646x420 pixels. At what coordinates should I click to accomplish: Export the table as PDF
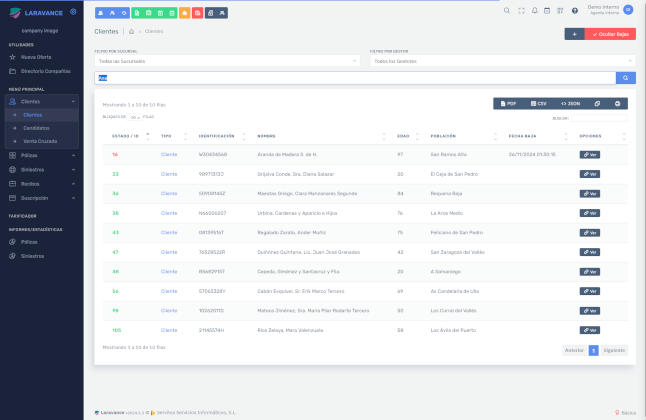(510, 103)
